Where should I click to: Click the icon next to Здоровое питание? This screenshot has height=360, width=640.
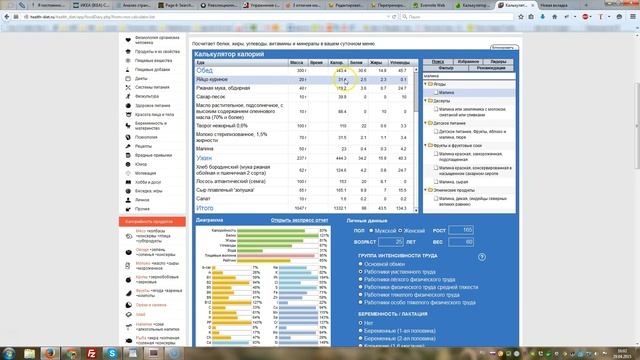[128, 105]
